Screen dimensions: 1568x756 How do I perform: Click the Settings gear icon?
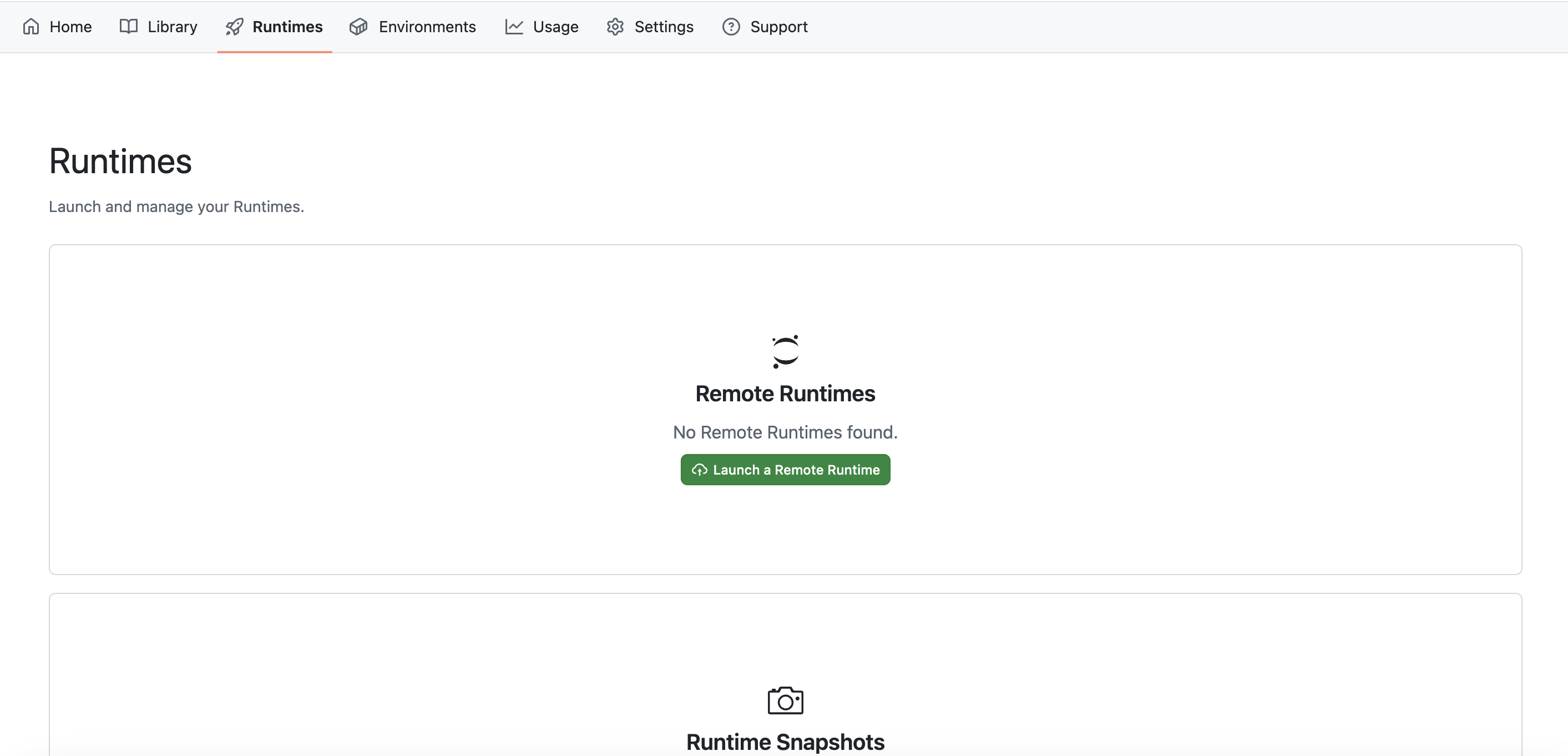(x=615, y=27)
